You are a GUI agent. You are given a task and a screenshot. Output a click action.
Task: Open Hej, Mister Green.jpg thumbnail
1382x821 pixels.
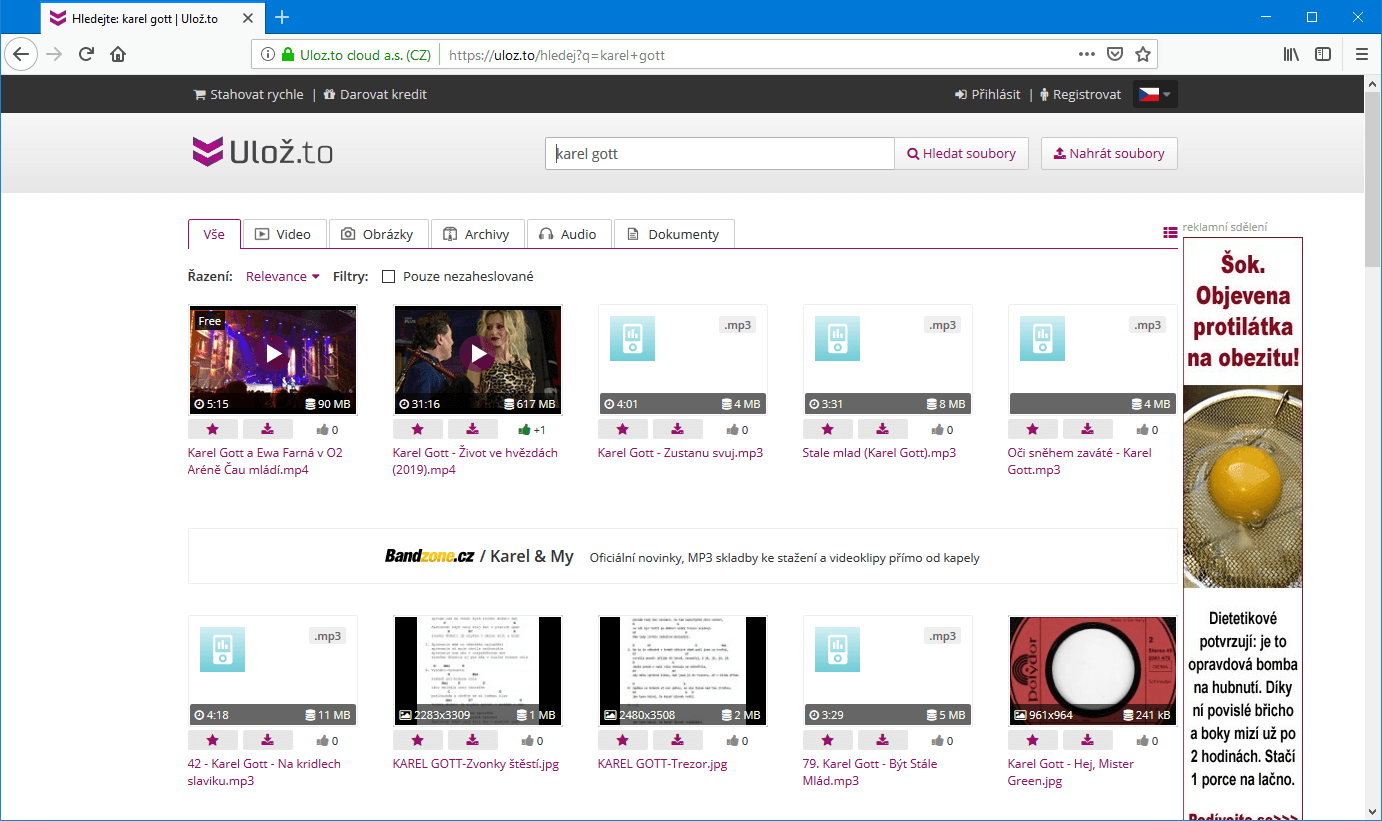pyautogui.click(x=1093, y=670)
